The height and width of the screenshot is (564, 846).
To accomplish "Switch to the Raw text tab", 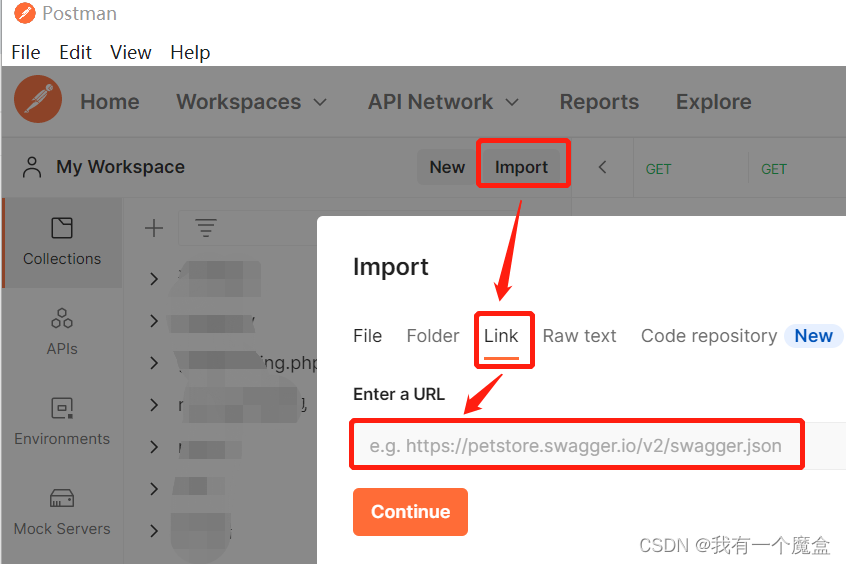I will point(579,336).
